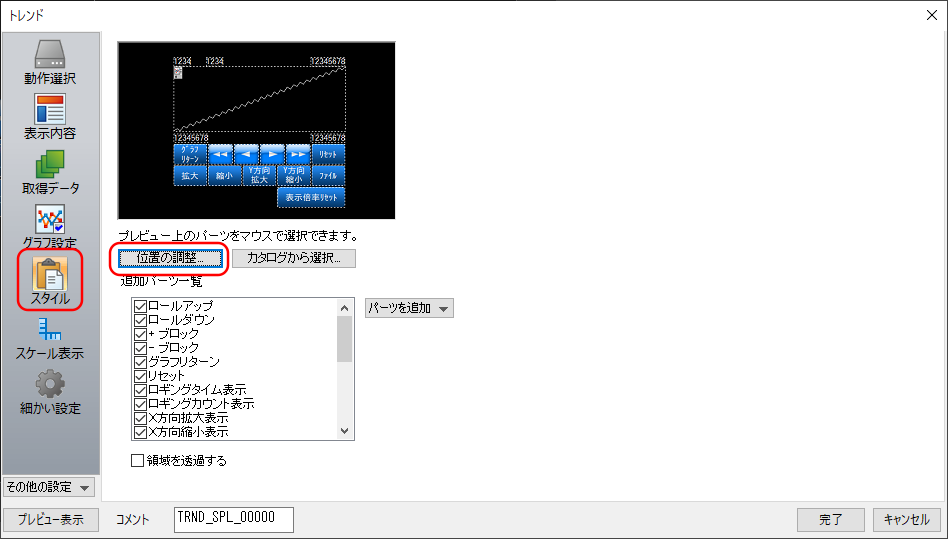Click the カタログから選択... button
This screenshot has width=948, height=539.
(294, 258)
